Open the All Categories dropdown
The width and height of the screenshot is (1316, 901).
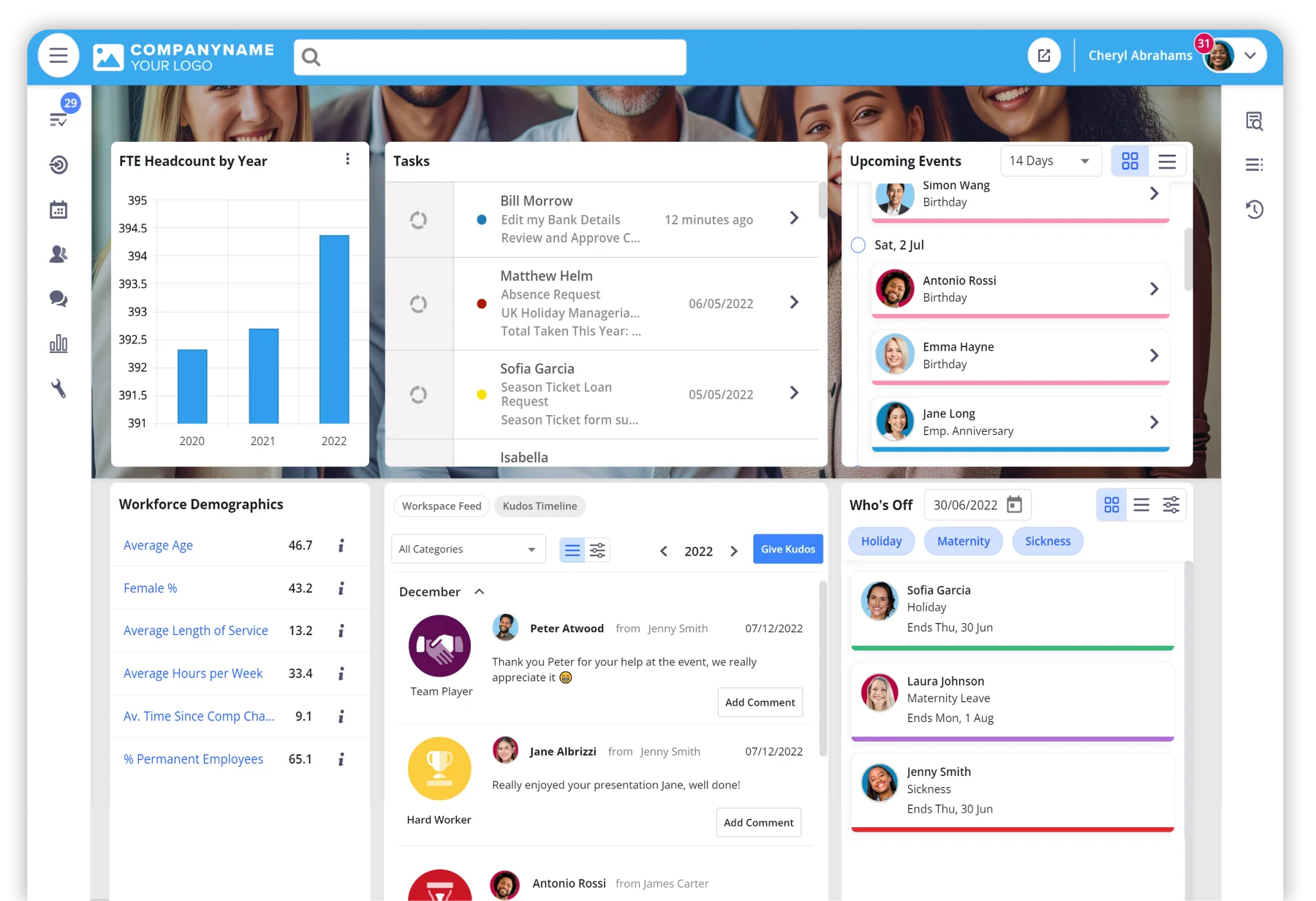click(468, 548)
